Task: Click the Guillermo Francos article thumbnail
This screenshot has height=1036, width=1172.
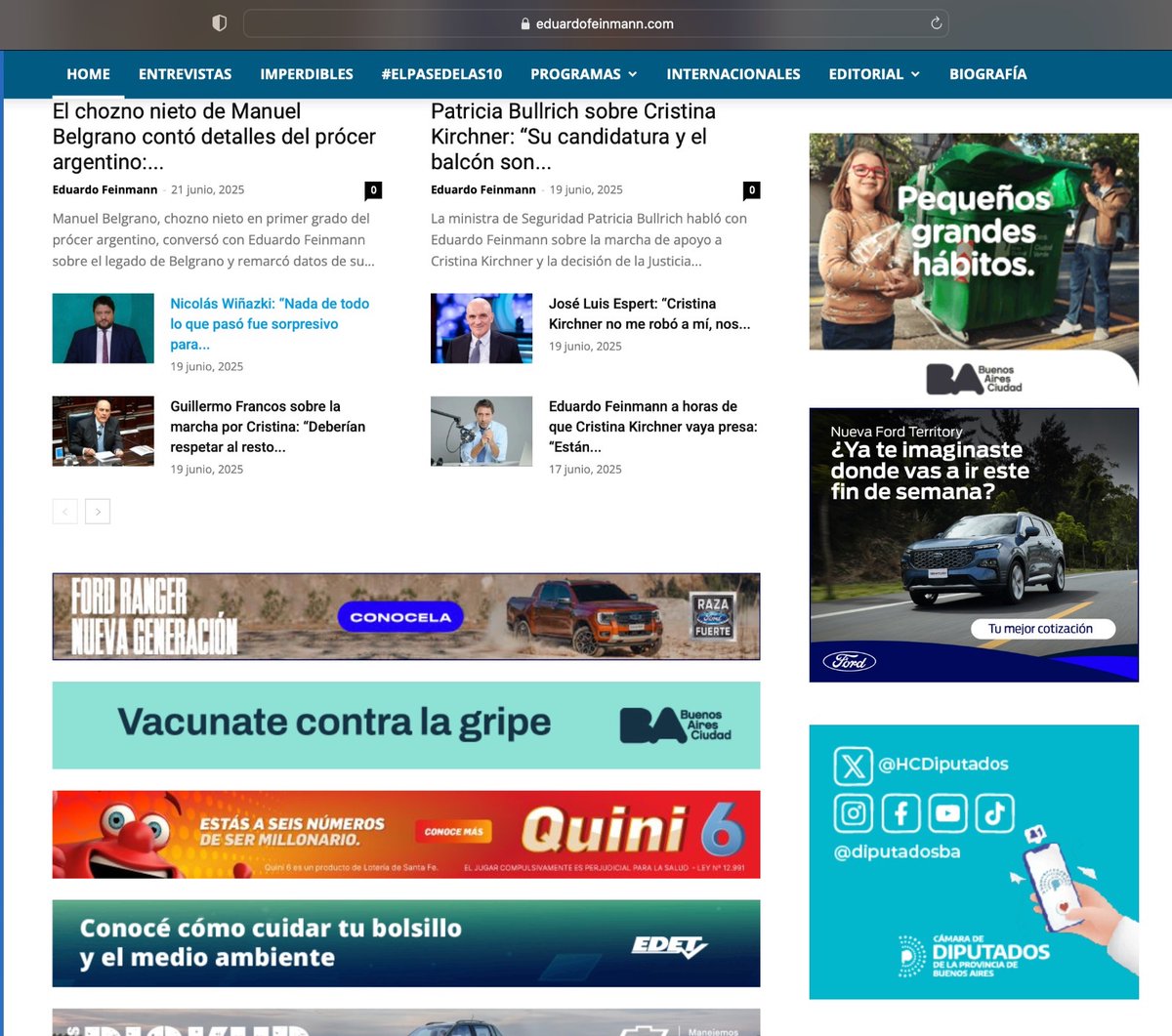Action: tap(103, 431)
